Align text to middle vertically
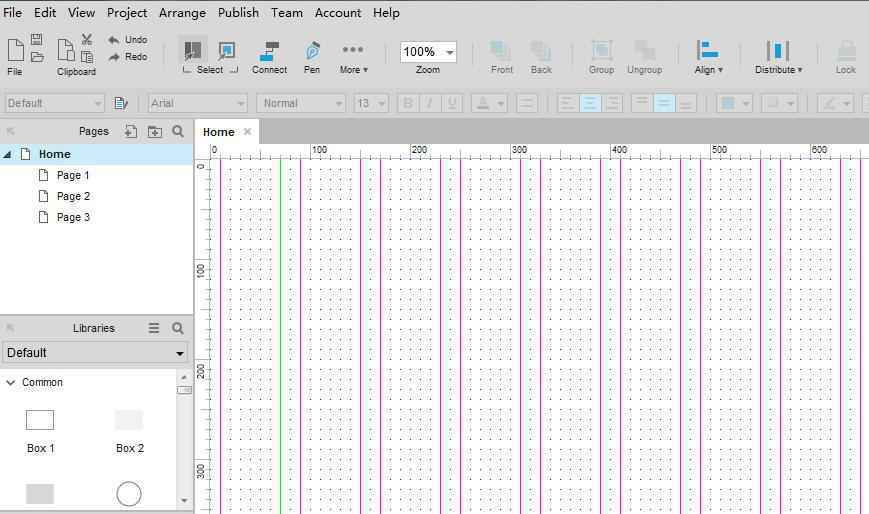This screenshot has height=514, width=869. click(x=663, y=103)
